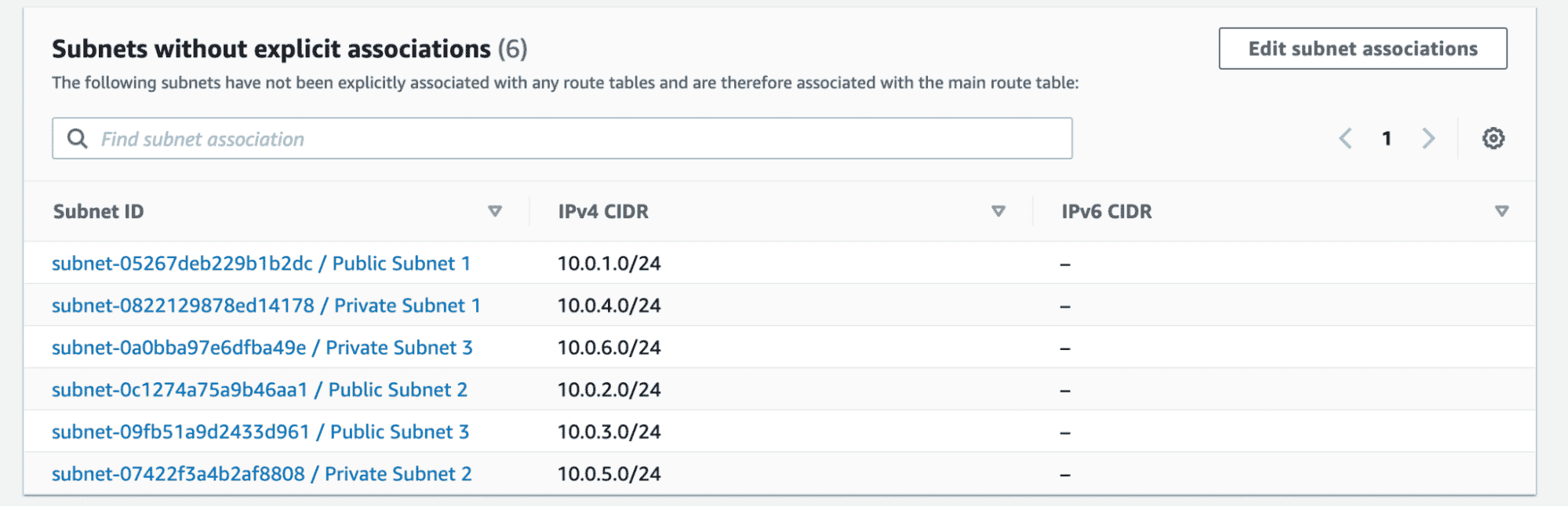The image size is (1568, 507).
Task: Open table preferences gear icon
Action: click(x=1493, y=139)
